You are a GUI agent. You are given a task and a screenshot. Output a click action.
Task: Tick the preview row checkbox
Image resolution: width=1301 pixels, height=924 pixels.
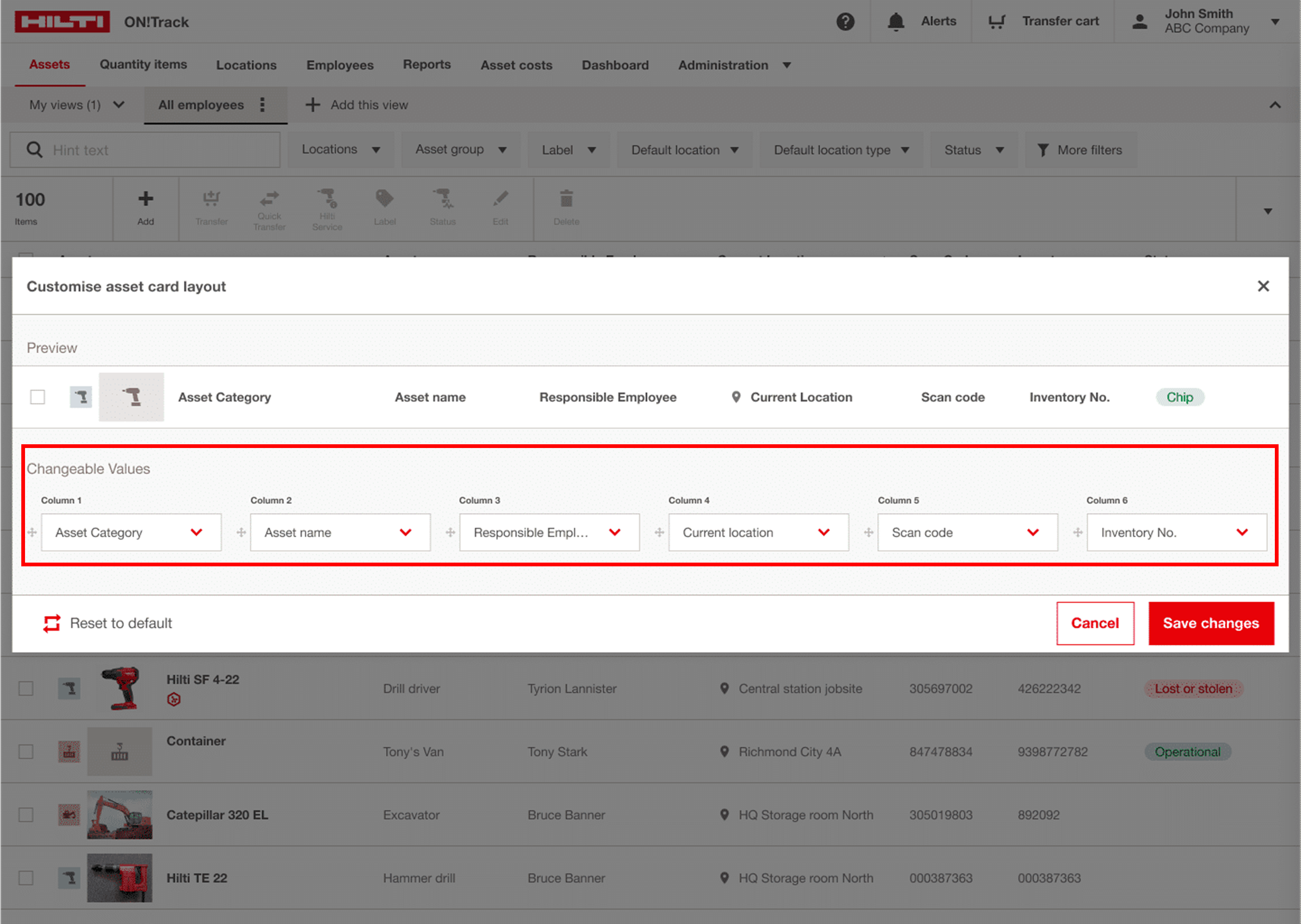(x=38, y=396)
